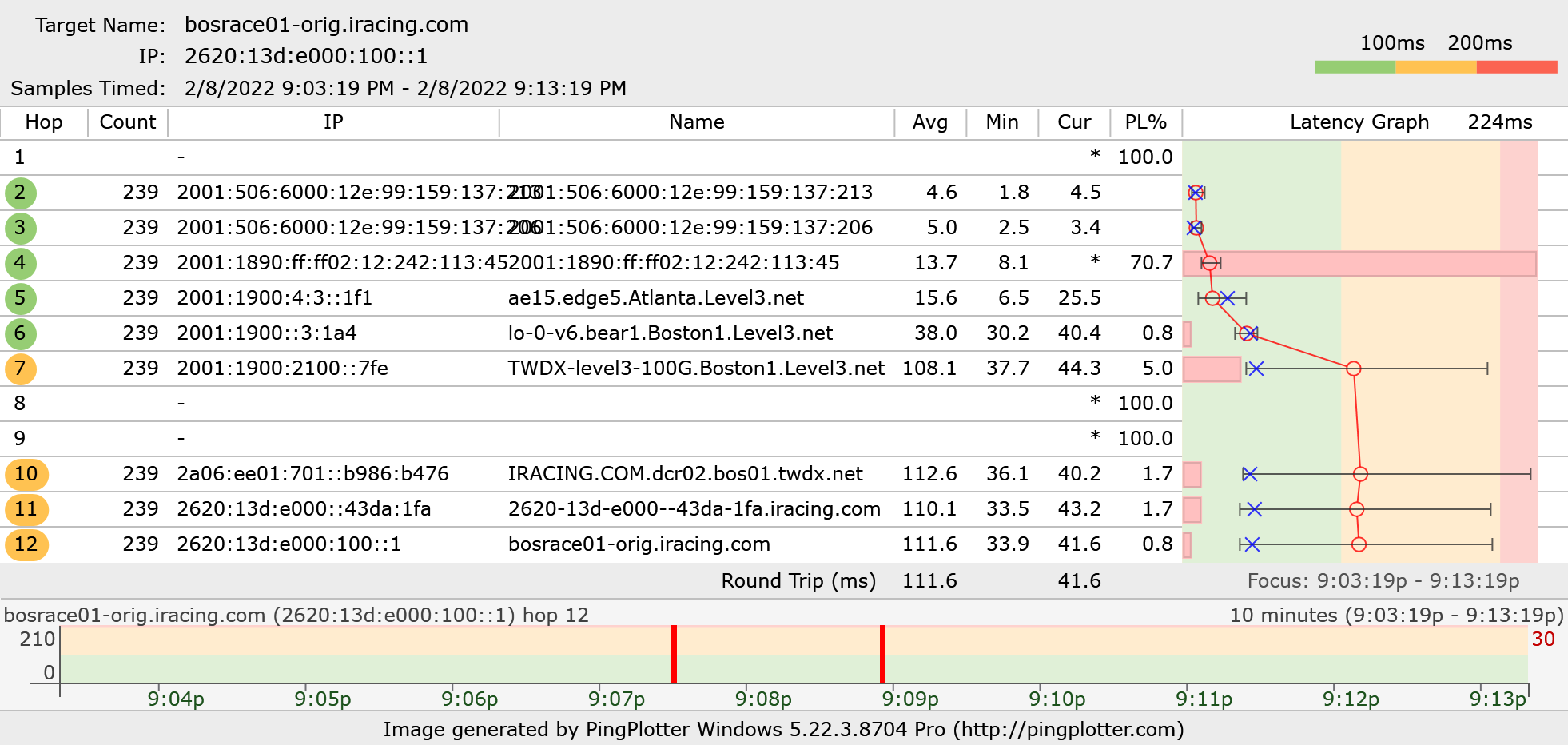This screenshot has width=1568, height=745.
Task: Select the orange hop 11 badge
Action: [26, 509]
